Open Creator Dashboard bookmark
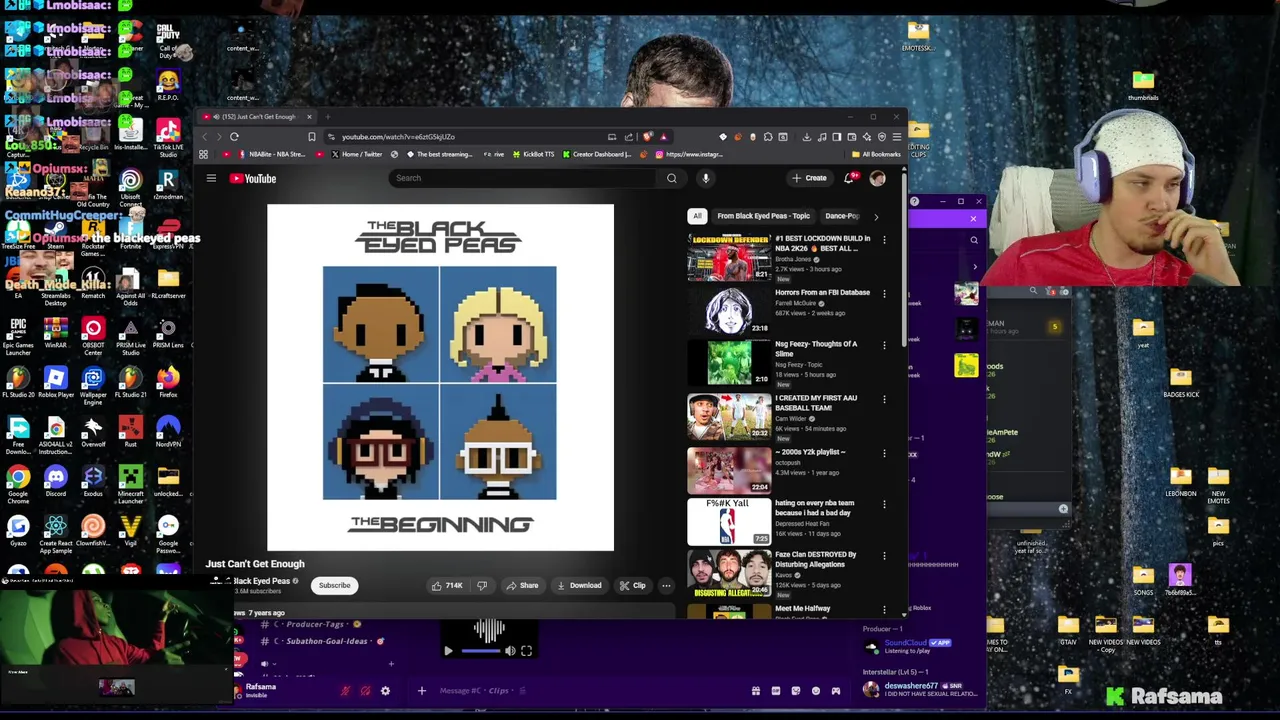The image size is (1280, 720). tap(597, 155)
